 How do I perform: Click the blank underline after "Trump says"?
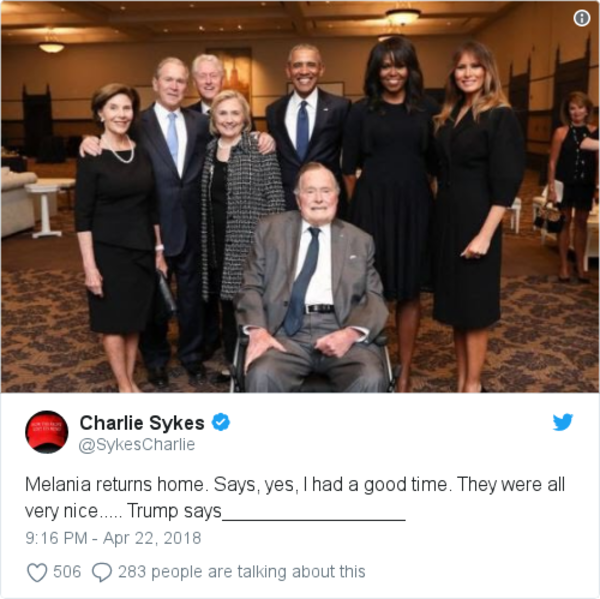pyautogui.click(x=314, y=519)
